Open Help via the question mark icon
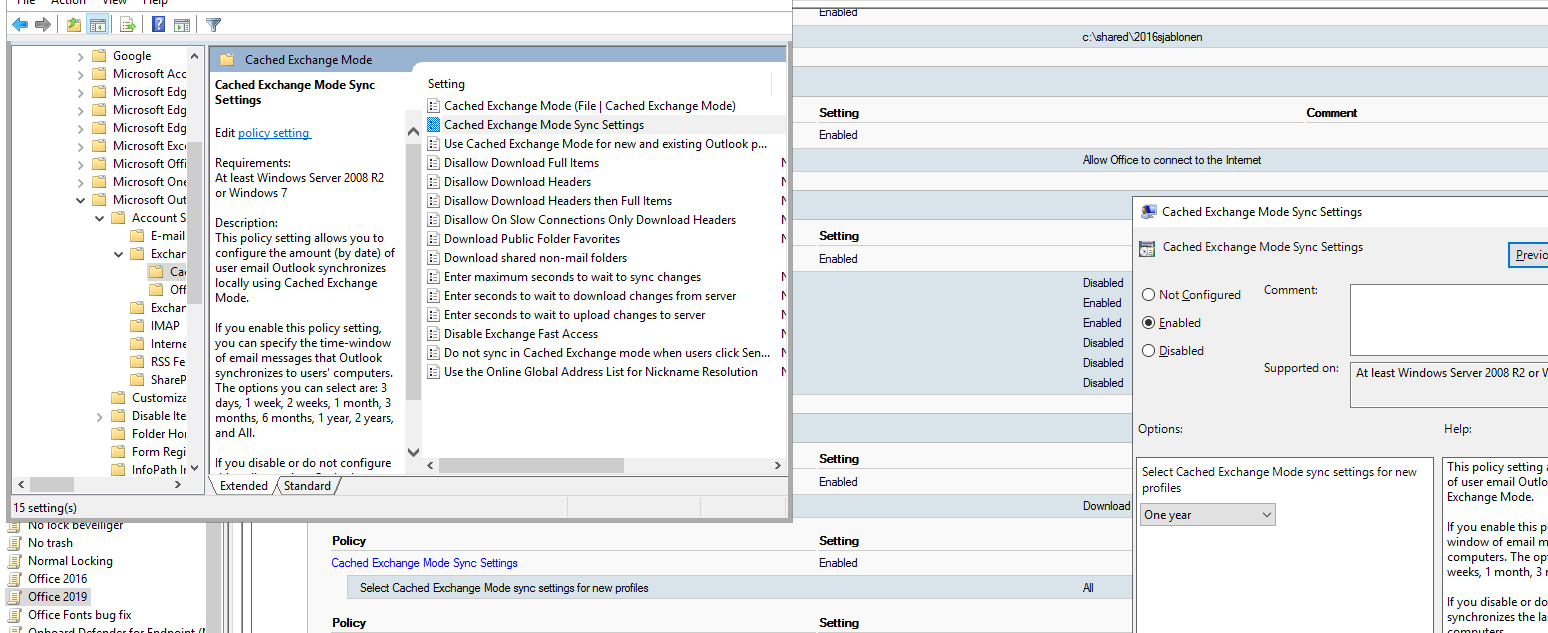The height and width of the screenshot is (633, 1548). point(158,25)
